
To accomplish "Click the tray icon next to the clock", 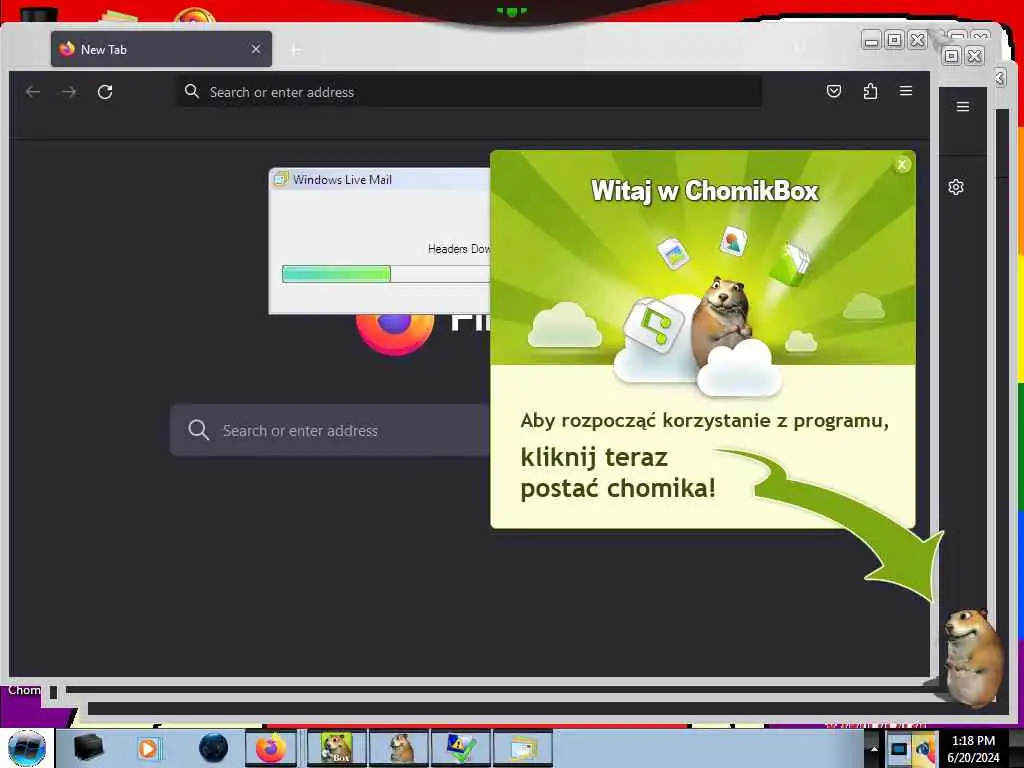I will [x=924, y=748].
